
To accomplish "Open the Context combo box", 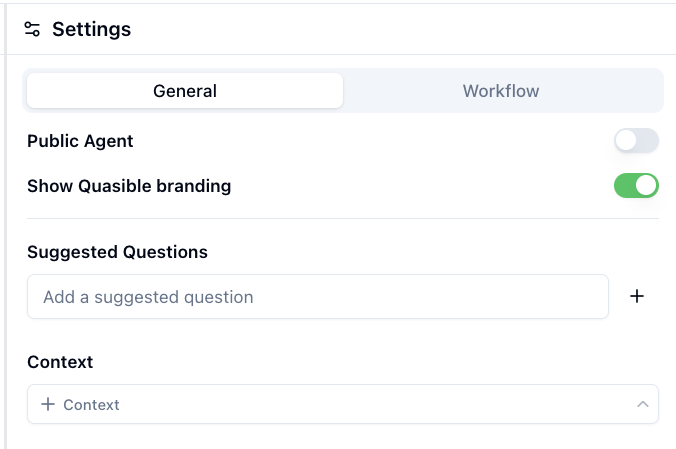I will [342, 404].
